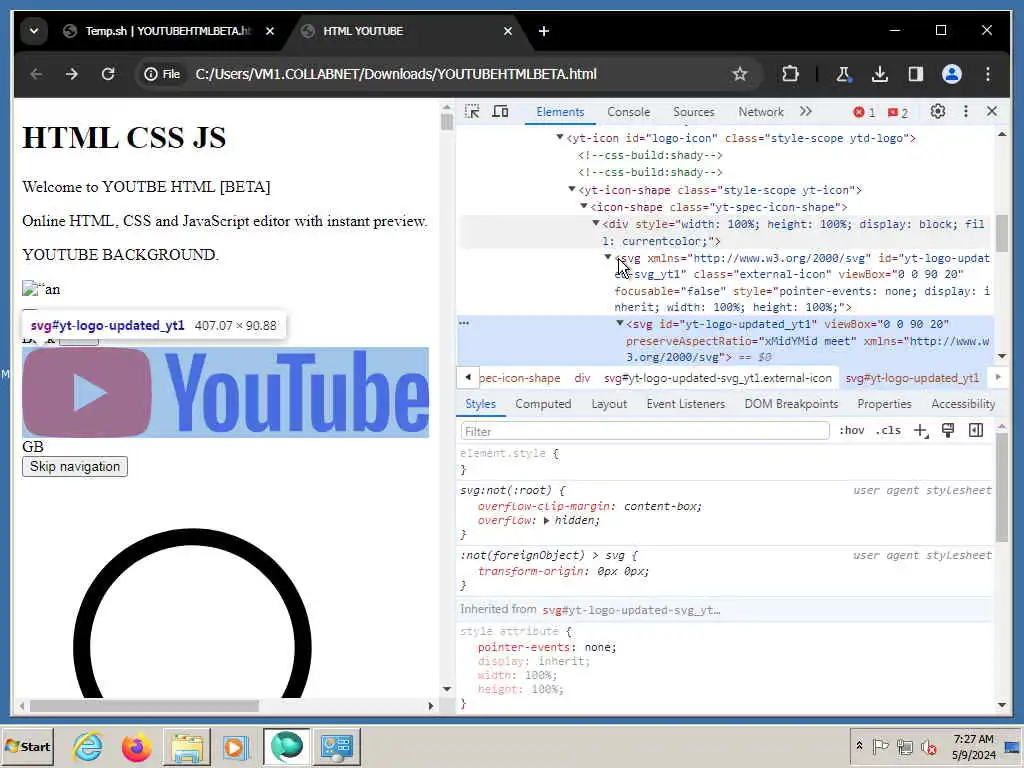This screenshot has width=1024, height=768.
Task: Collapse the yt-icon logo-icon node
Action: point(560,137)
